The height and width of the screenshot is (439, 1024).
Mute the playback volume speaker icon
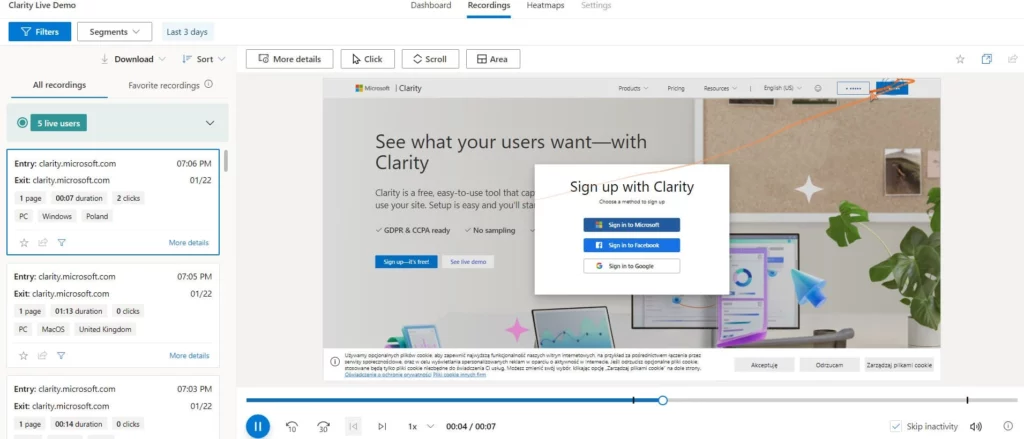point(976,427)
